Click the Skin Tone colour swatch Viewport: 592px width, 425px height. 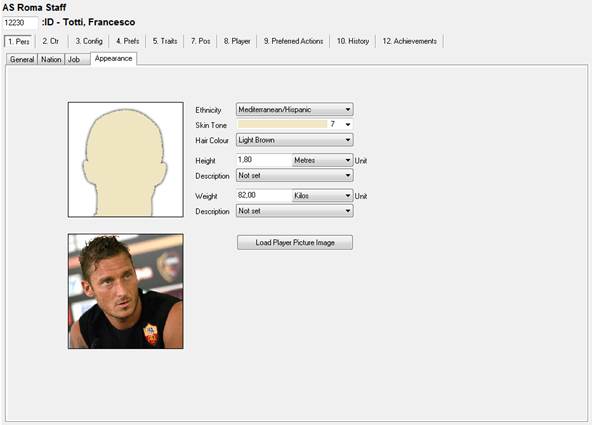[x=282, y=124]
